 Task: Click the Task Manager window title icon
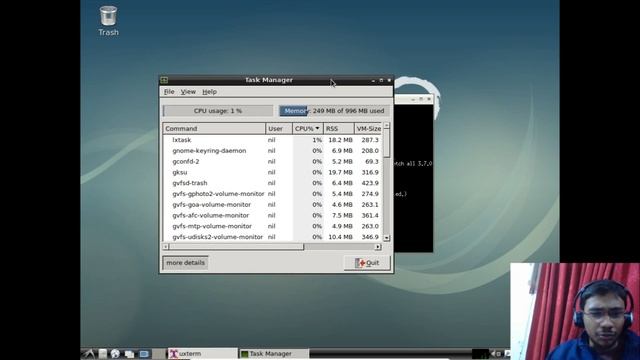coord(164,80)
